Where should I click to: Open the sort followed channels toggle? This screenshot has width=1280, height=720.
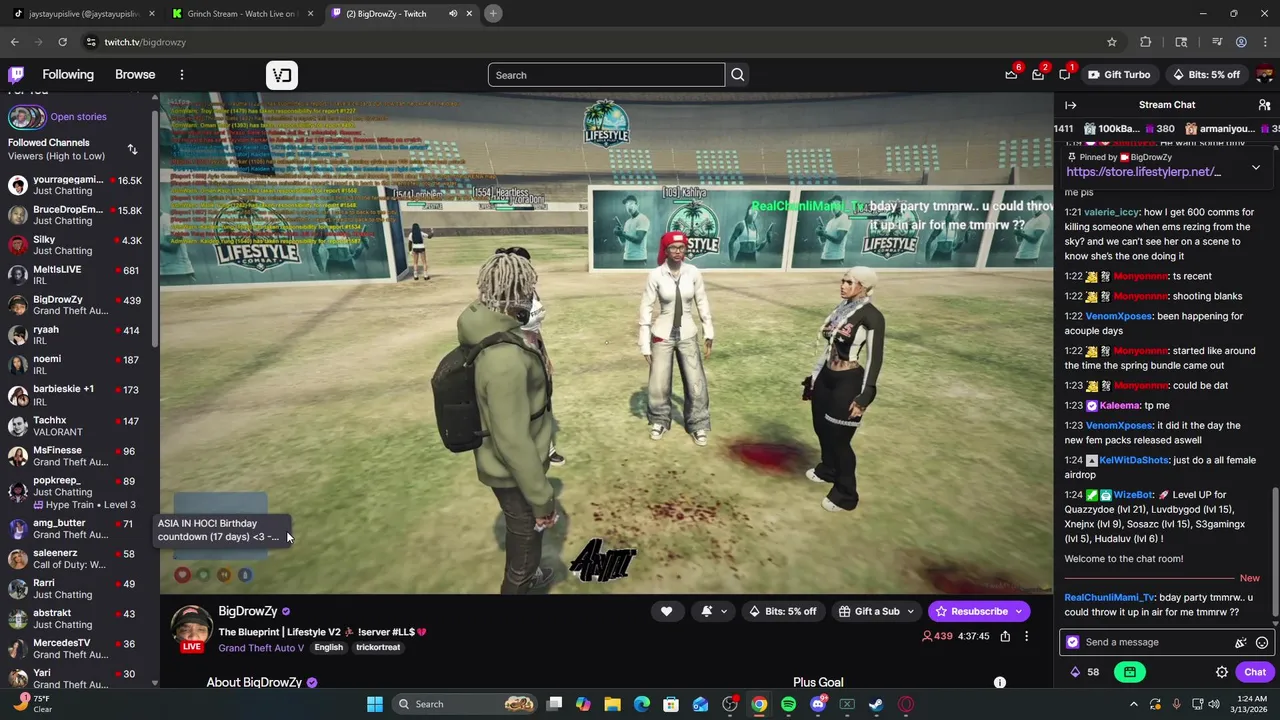(132, 149)
